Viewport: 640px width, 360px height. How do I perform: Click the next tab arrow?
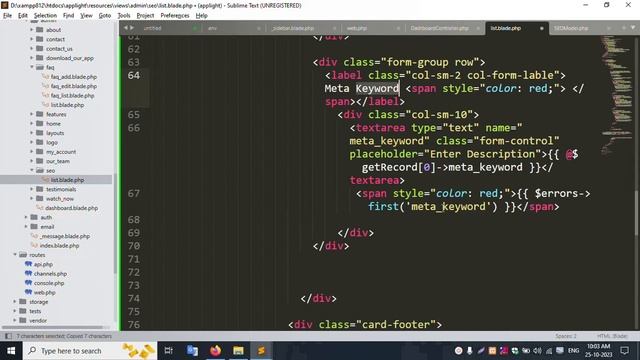131,28
